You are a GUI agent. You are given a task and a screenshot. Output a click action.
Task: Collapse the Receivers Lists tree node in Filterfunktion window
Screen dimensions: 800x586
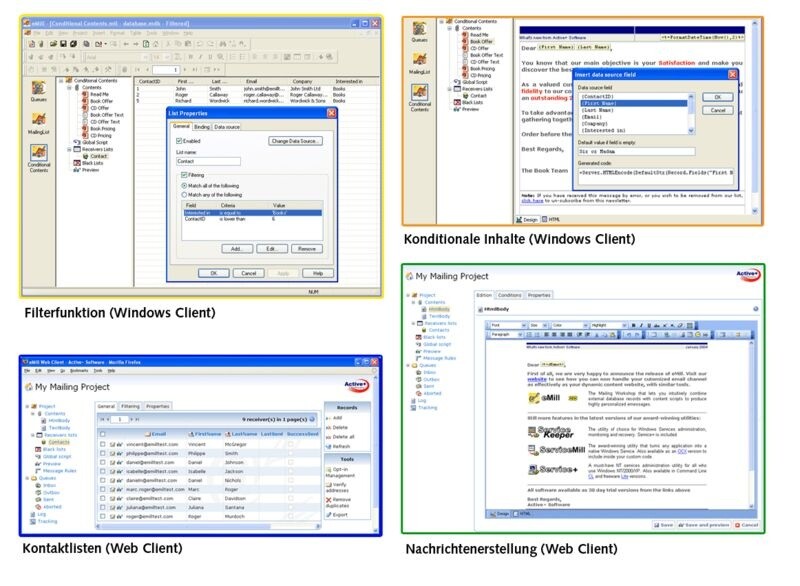pyautogui.click(x=68, y=148)
